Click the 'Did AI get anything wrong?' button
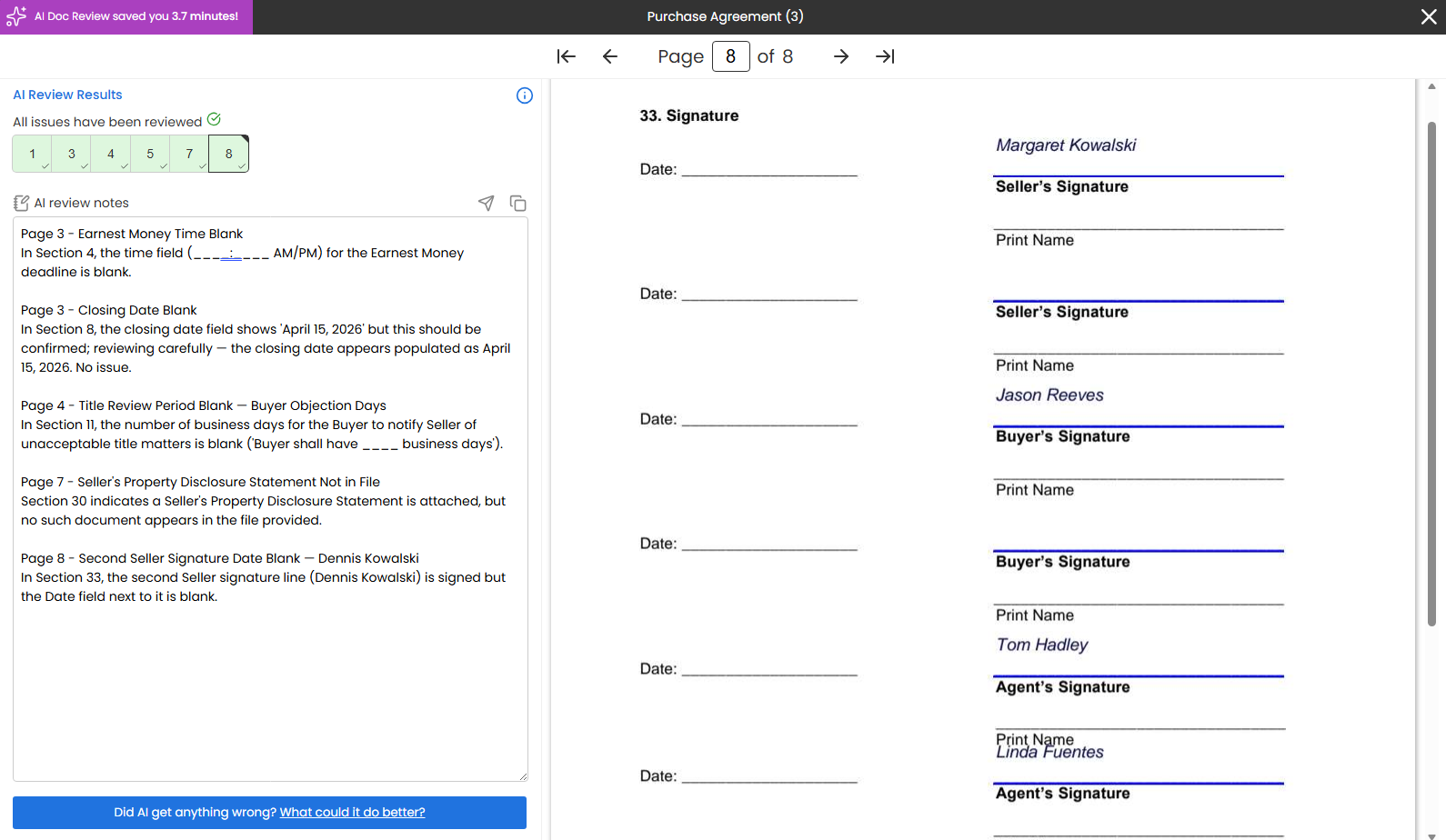1446x840 pixels. tap(269, 813)
